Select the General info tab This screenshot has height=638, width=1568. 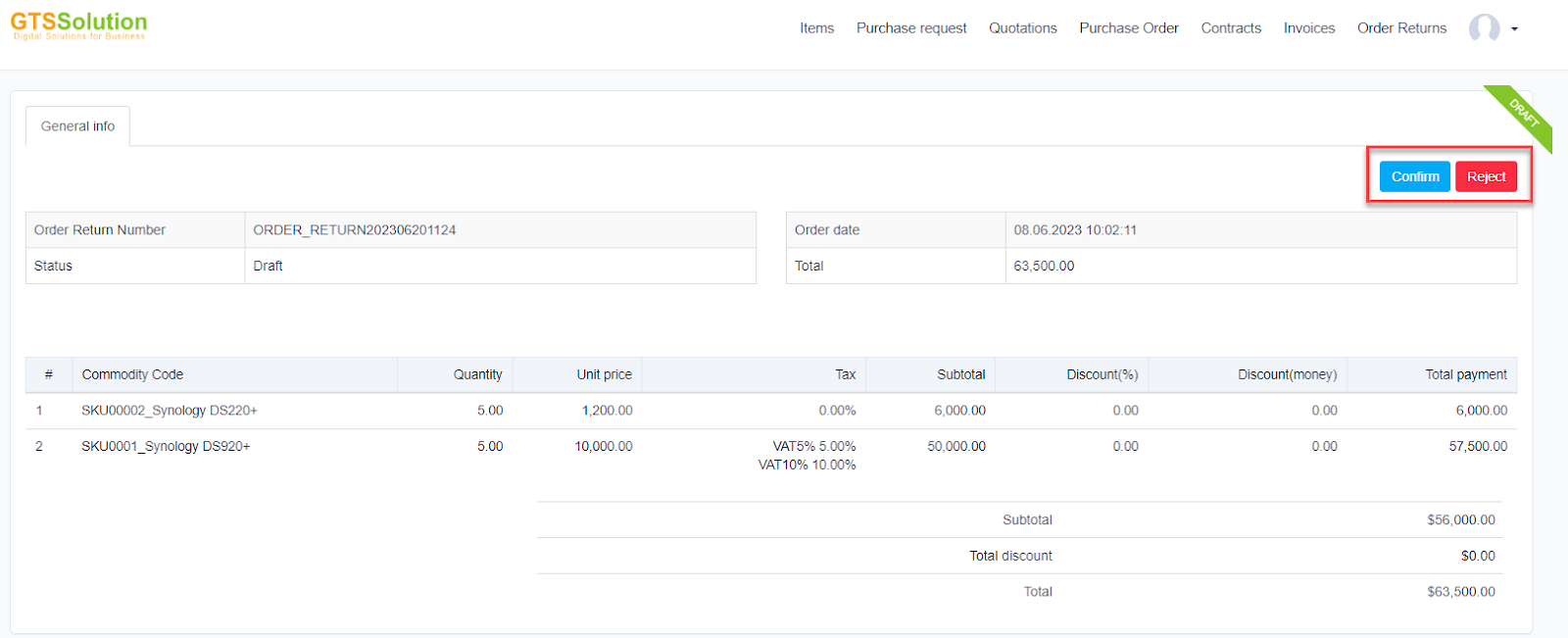click(x=77, y=126)
